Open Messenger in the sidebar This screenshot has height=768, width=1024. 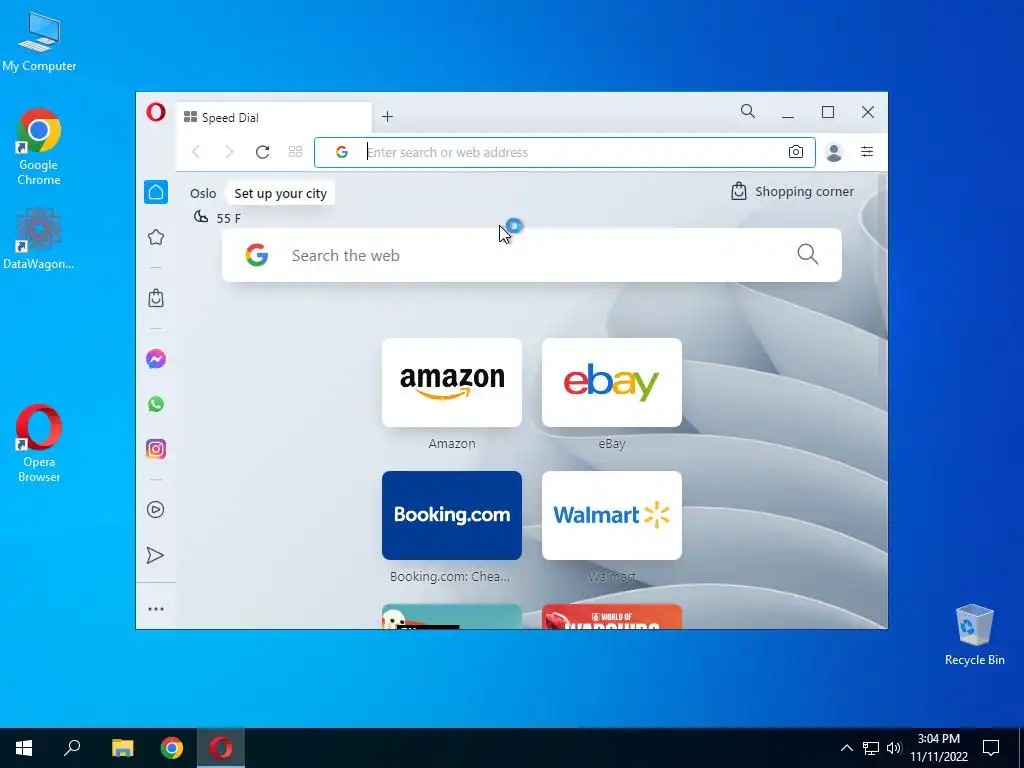(156, 359)
